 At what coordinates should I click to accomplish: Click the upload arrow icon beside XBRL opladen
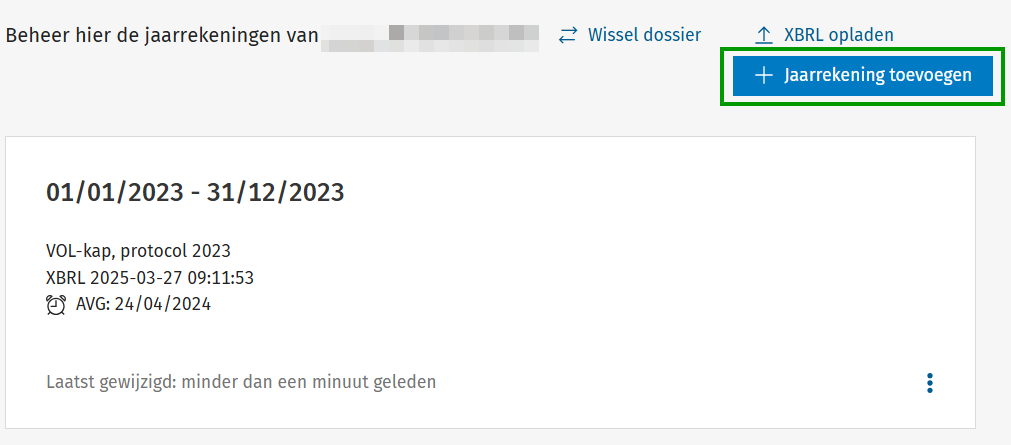(763, 35)
